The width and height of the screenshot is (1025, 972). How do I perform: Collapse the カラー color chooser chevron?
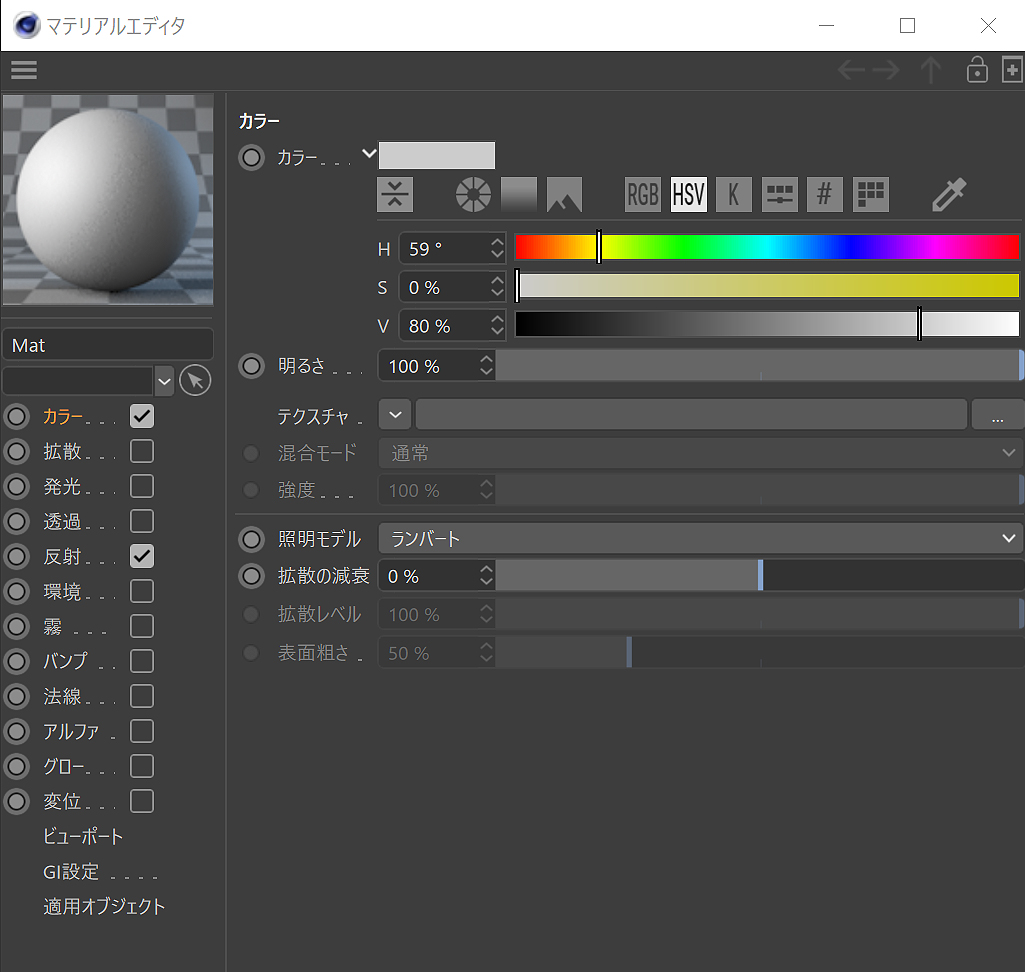pos(369,154)
